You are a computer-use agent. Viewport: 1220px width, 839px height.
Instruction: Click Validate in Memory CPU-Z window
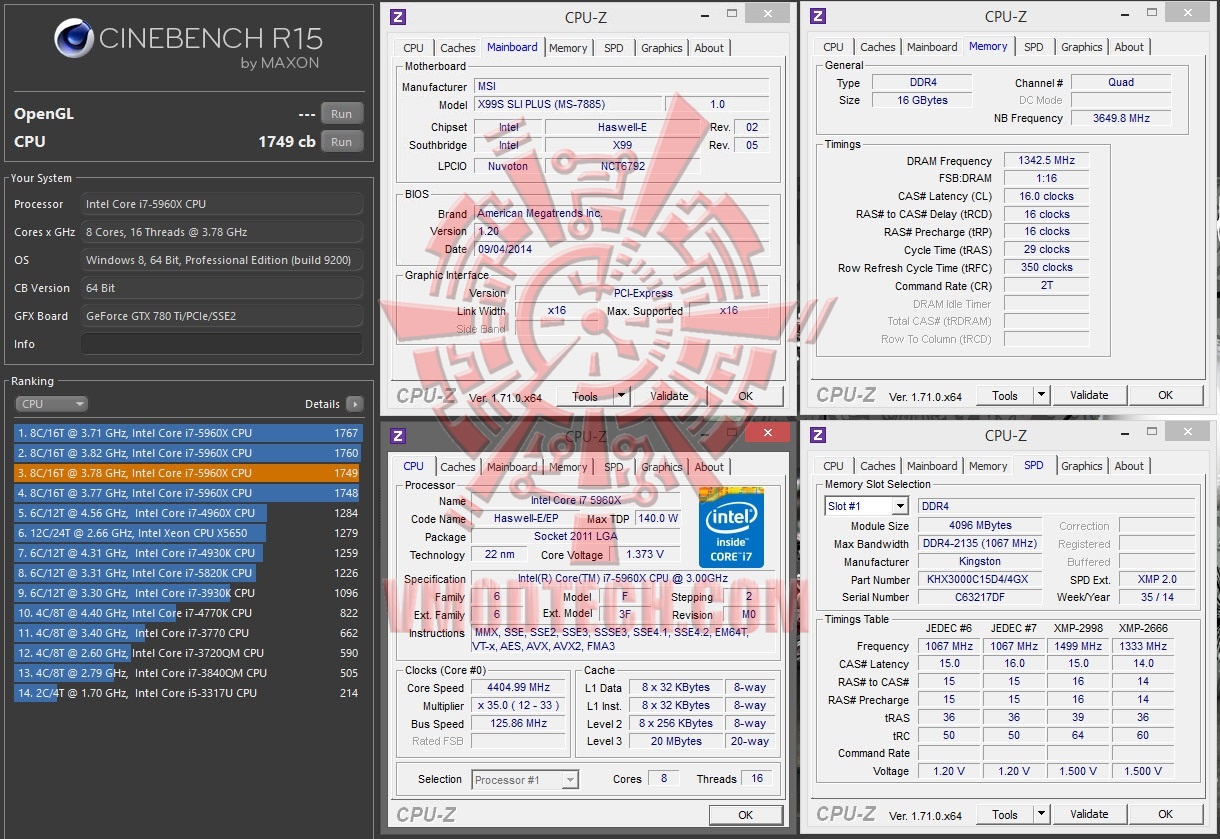coord(1089,395)
